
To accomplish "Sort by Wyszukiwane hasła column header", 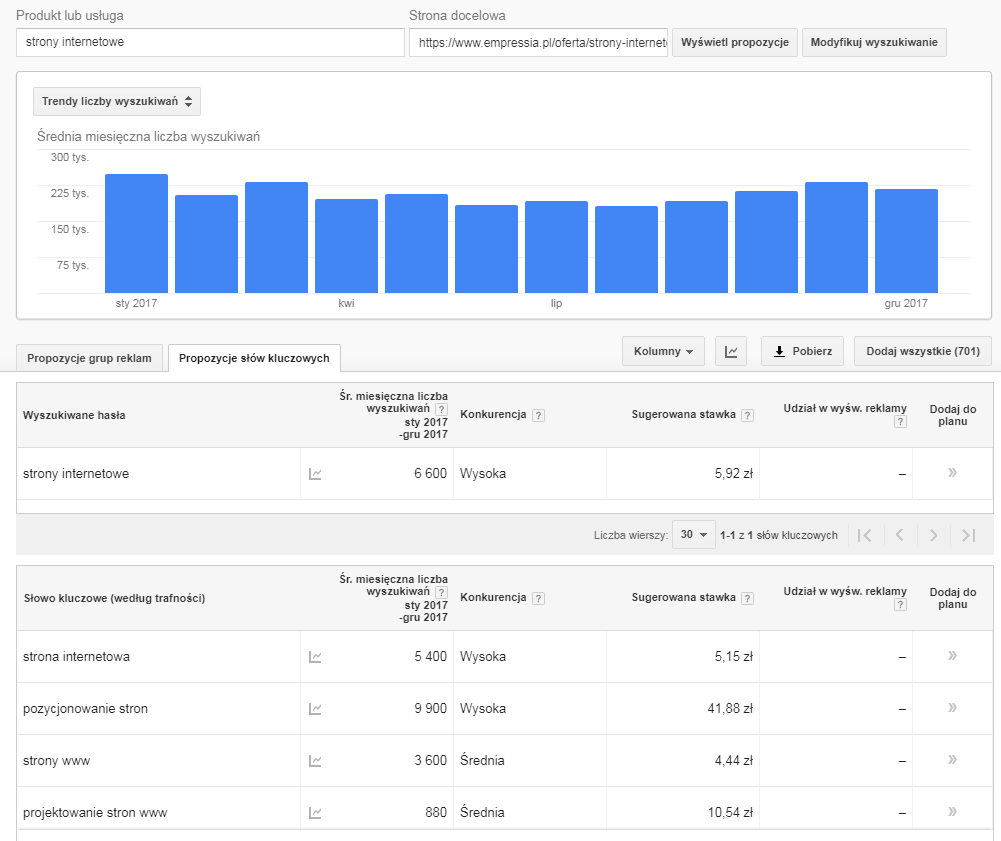I will 74,415.
